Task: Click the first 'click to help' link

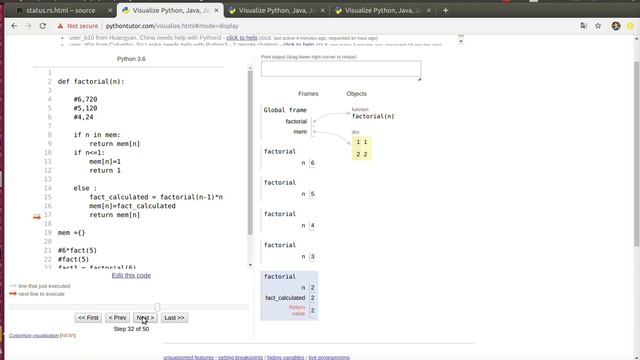Action: pos(242,38)
